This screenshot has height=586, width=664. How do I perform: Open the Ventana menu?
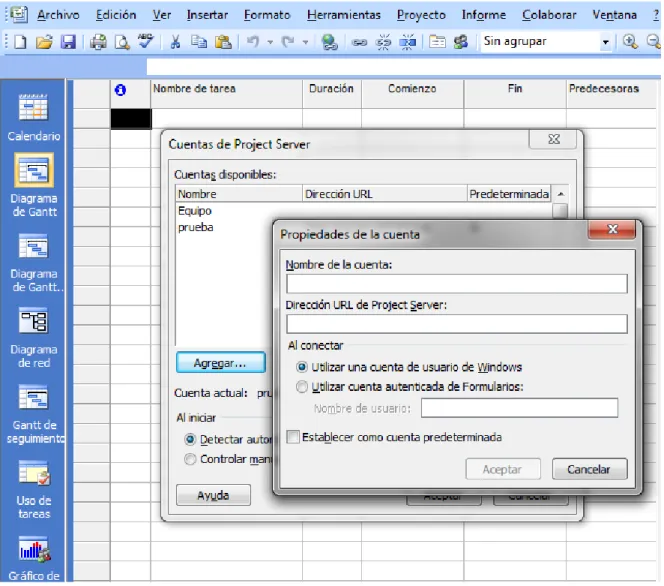click(614, 15)
